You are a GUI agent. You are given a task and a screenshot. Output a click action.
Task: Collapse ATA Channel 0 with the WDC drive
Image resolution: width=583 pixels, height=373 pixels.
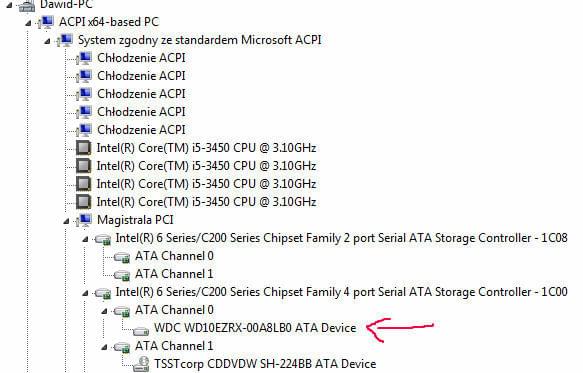(x=104, y=311)
